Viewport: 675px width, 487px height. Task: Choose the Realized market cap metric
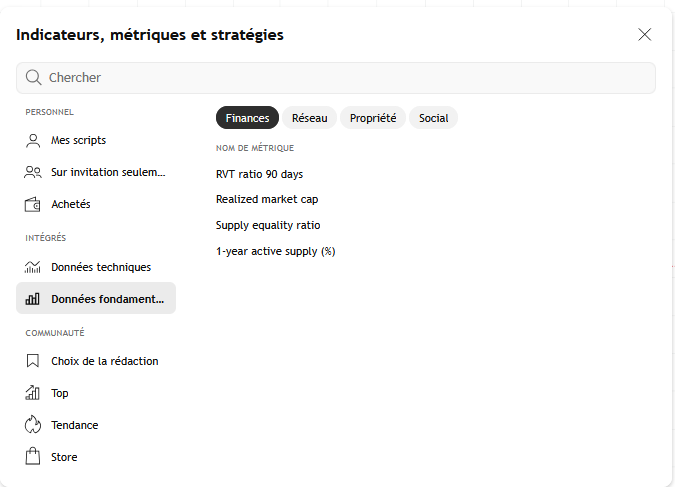pyautogui.click(x=267, y=200)
